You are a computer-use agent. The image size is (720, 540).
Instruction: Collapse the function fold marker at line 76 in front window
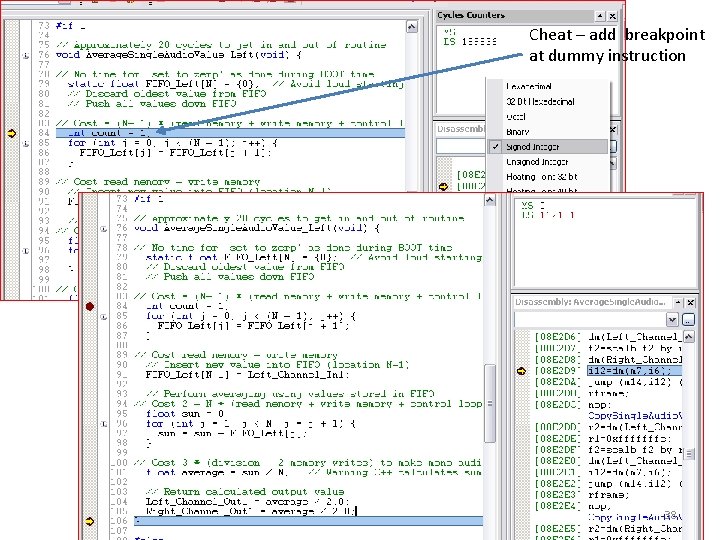pos(104,229)
